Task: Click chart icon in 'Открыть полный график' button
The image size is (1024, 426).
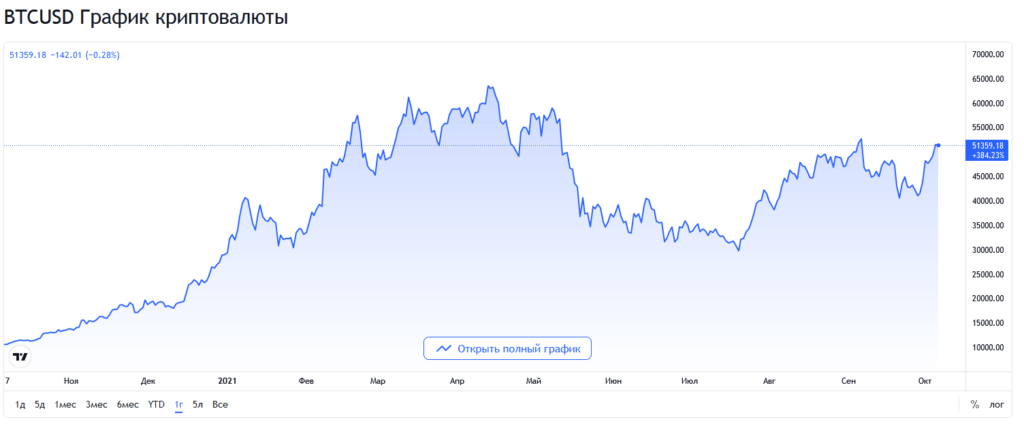Action: 440,349
